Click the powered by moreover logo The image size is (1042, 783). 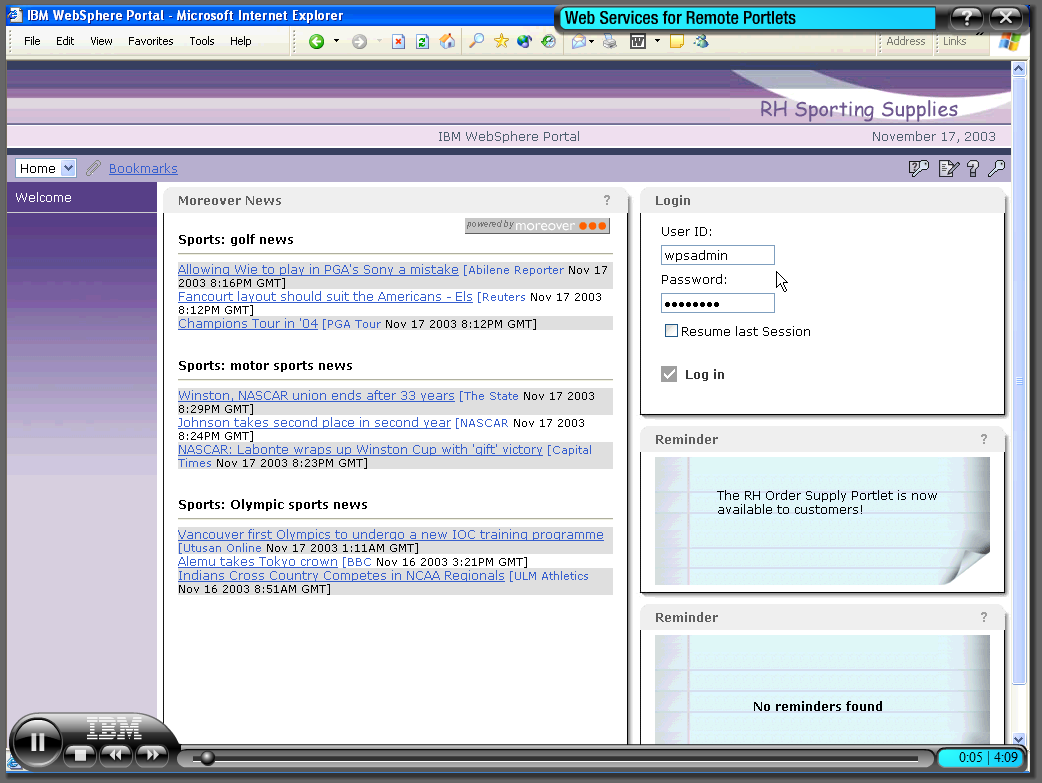[537, 225]
